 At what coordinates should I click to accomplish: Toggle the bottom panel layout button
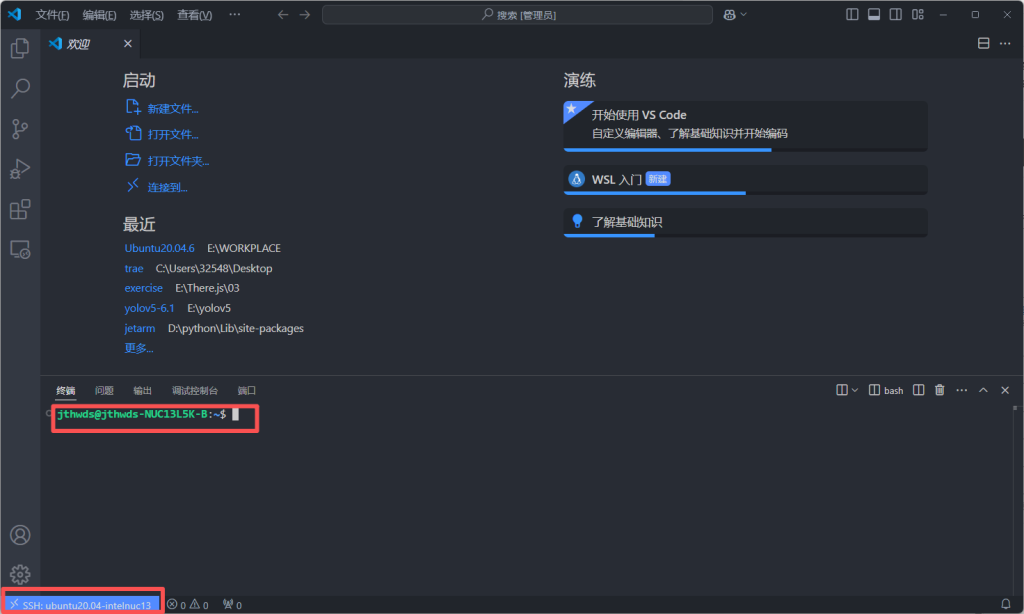[x=874, y=15]
